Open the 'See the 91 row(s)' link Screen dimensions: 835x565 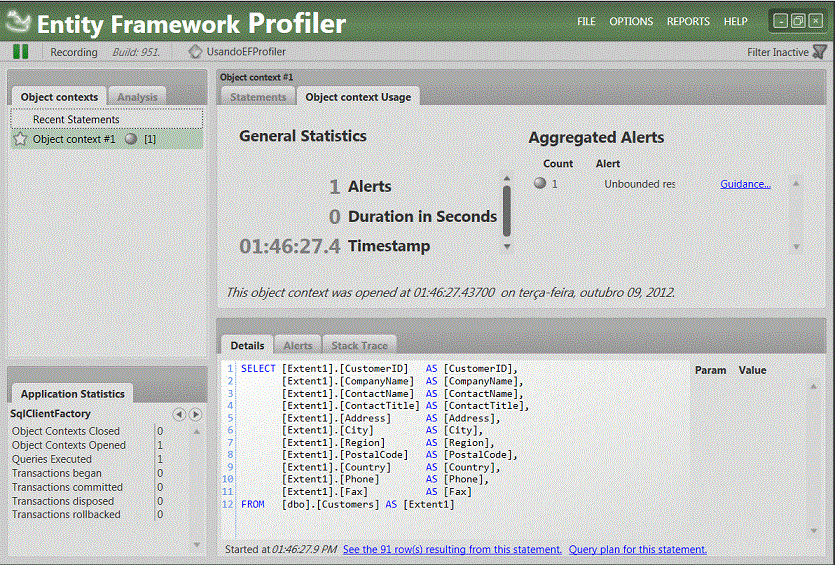pos(452,549)
